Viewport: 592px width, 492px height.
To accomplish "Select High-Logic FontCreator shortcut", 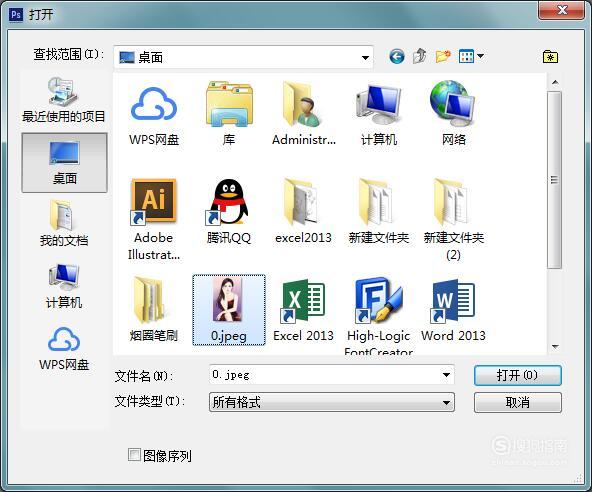I will click(378, 316).
